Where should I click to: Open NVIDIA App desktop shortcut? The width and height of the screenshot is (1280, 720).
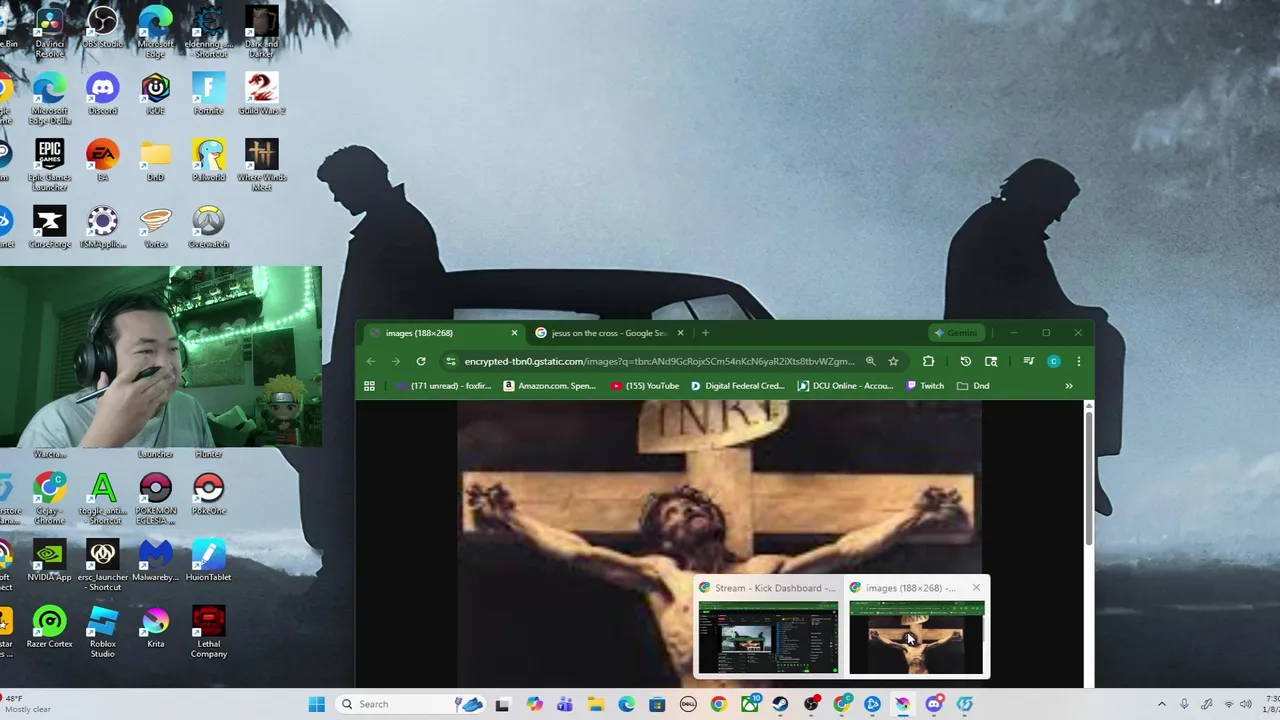pos(49,560)
